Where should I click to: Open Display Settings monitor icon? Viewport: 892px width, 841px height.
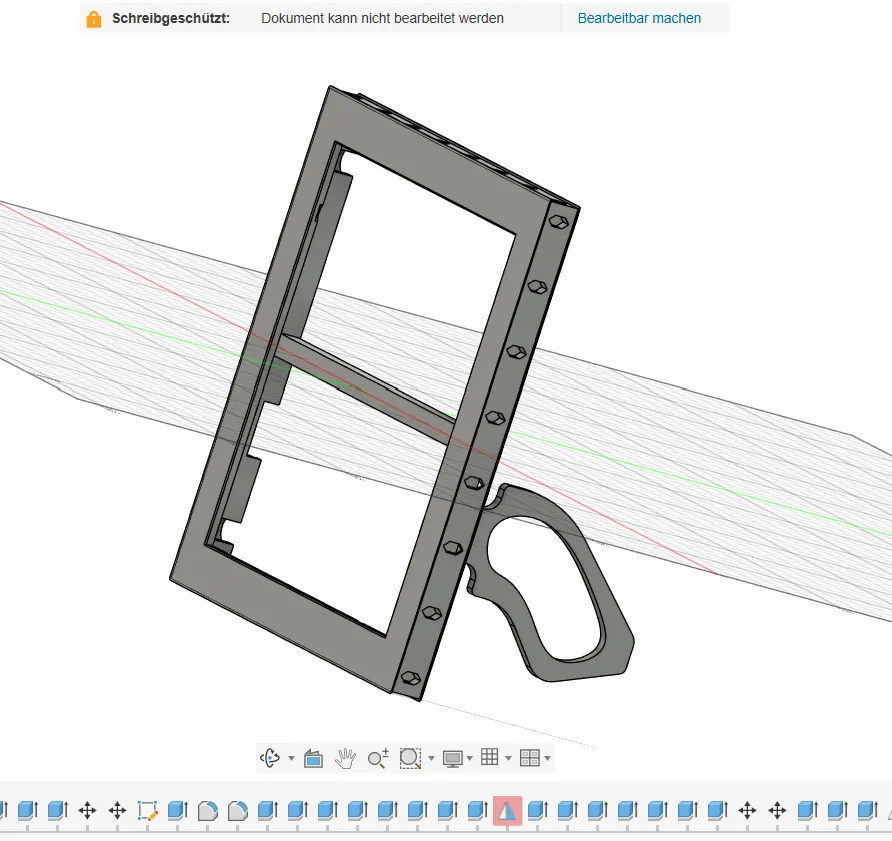(x=453, y=758)
